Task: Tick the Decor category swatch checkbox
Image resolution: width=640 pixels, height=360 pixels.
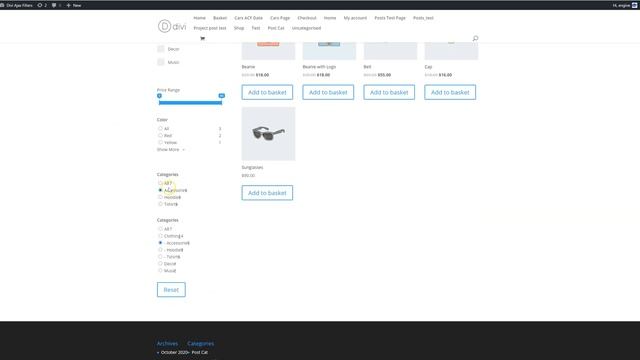Action: tap(161, 49)
